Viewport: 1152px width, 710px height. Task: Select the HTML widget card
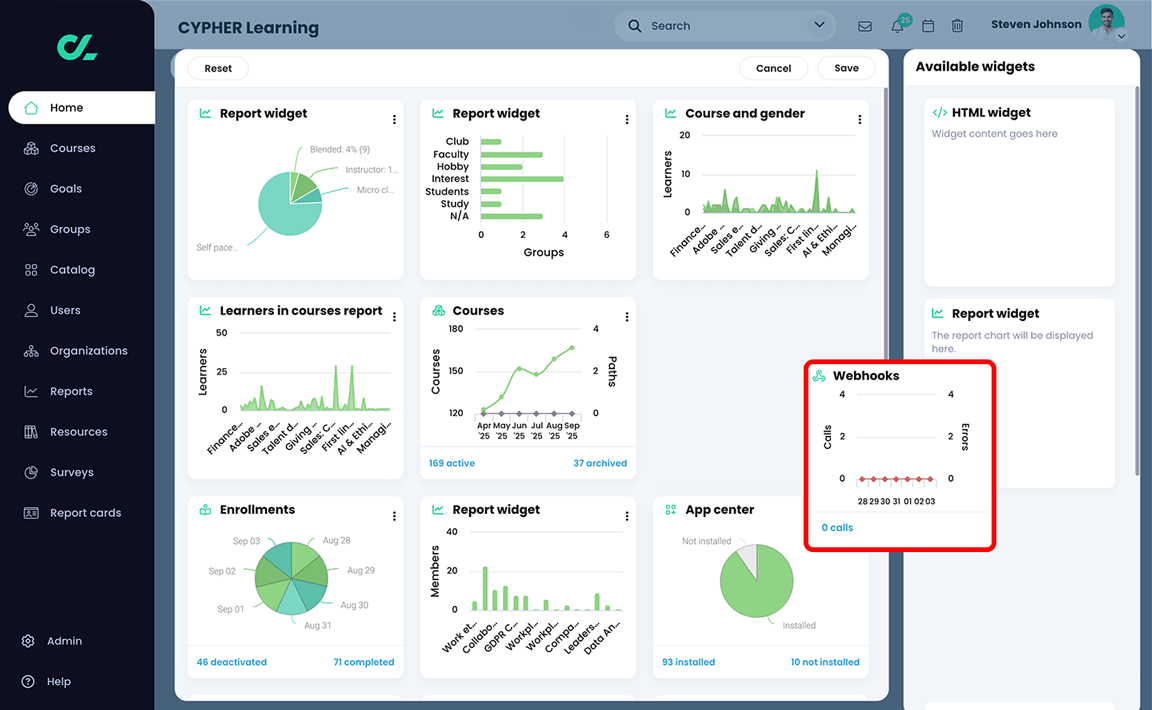click(1019, 193)
